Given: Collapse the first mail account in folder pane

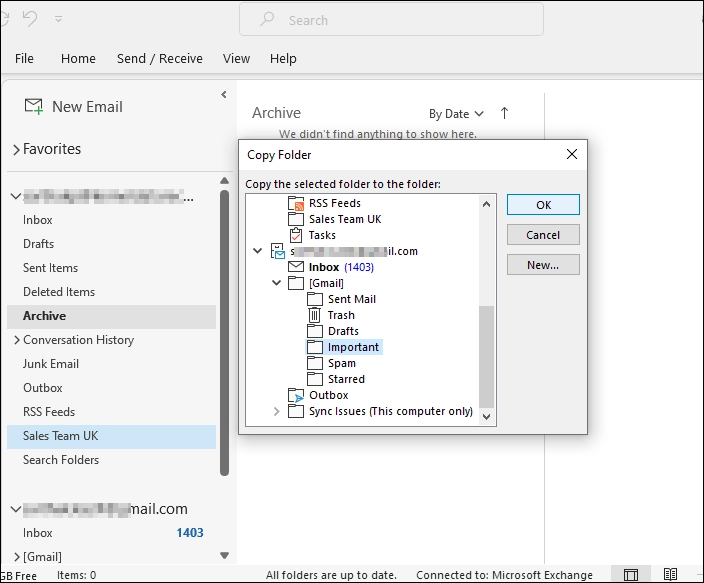Looking at the screenshot, I should (x=16, y=196).
